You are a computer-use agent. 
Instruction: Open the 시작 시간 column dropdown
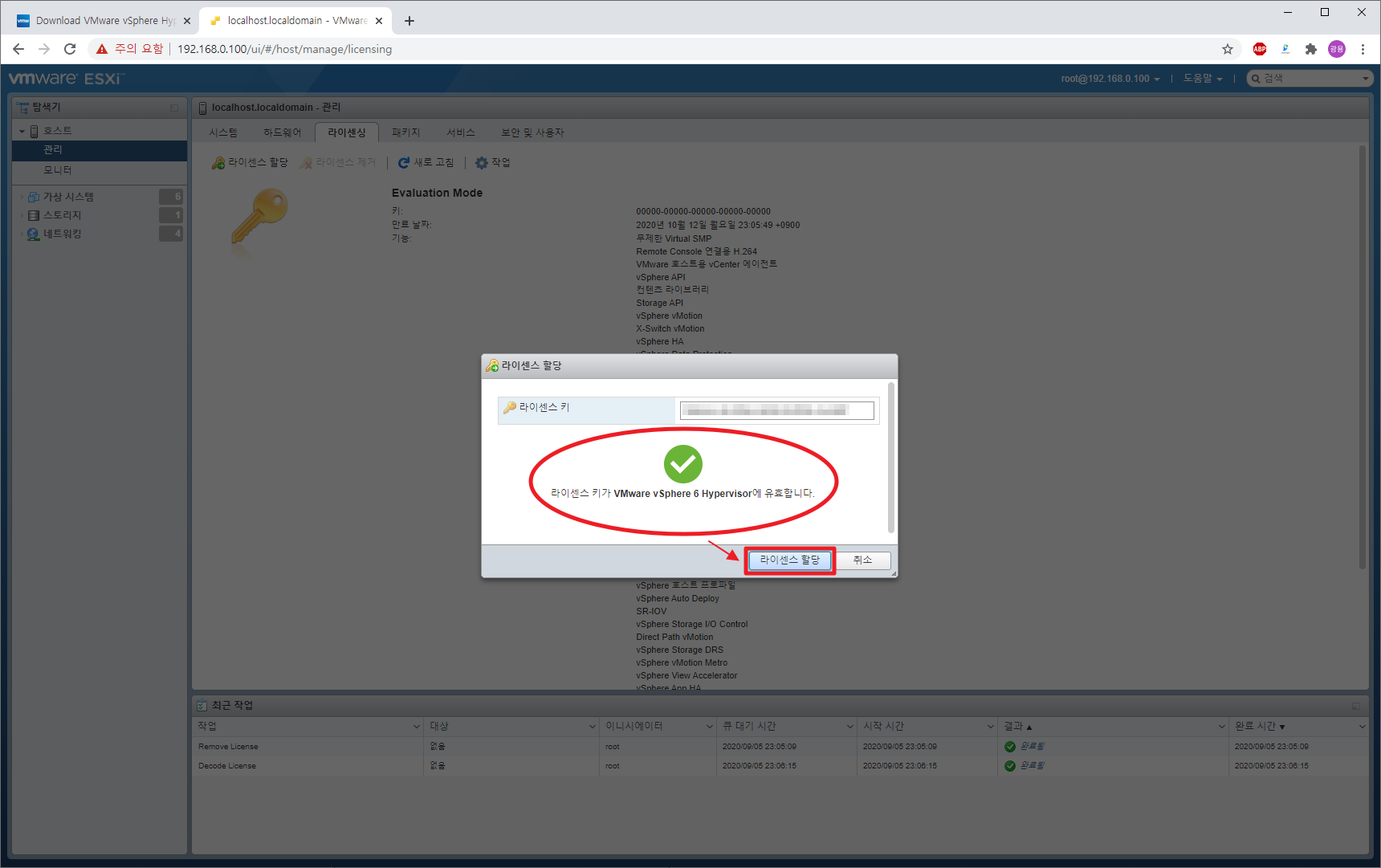coord(991,727)
